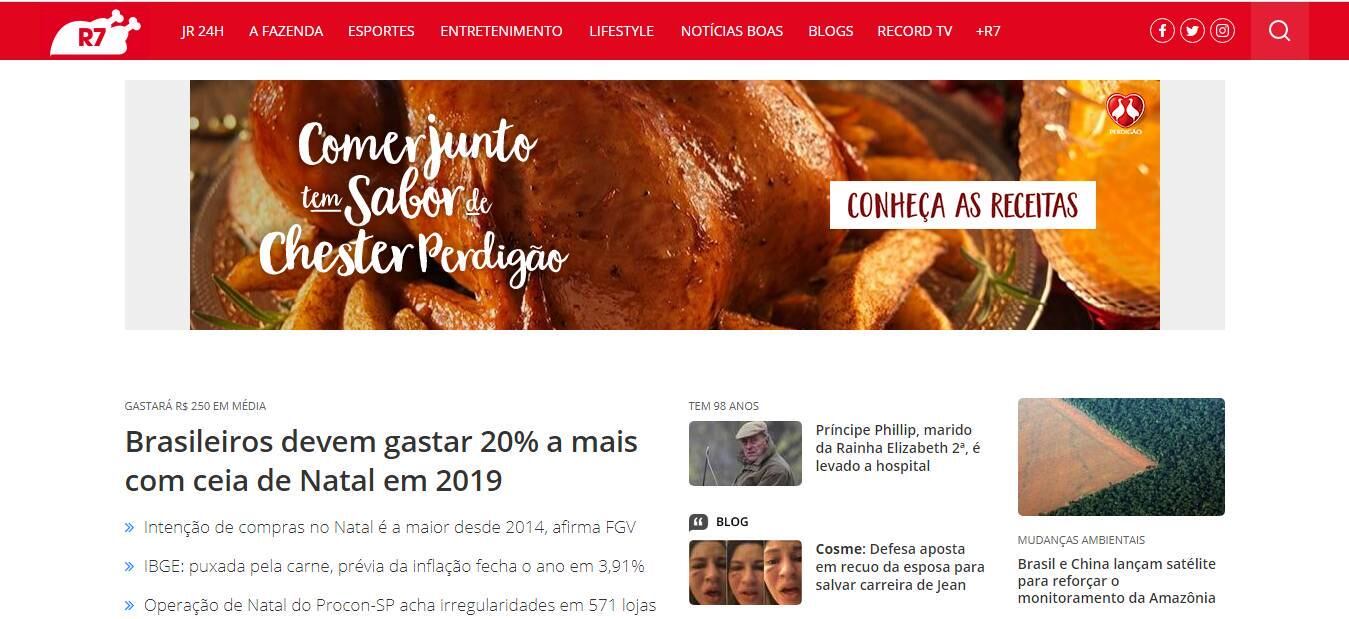The width and height of the screenshot is (1349, 619).
Task: Open the IBGE inflação prévia link
Action: pos(394,566)
